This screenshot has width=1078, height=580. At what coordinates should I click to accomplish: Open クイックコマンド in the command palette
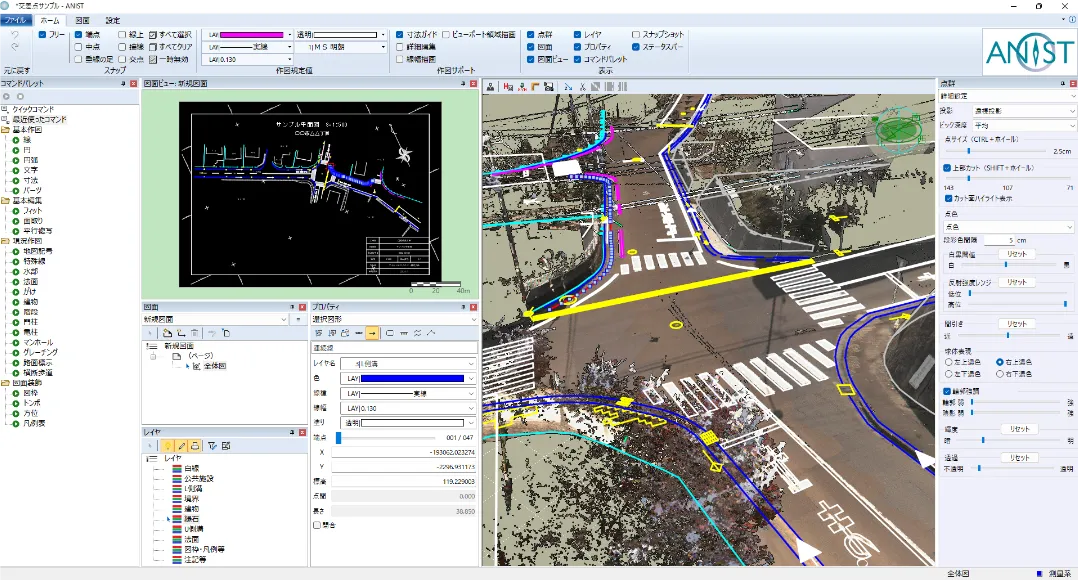pyautogui.click(x=33, y=109)
